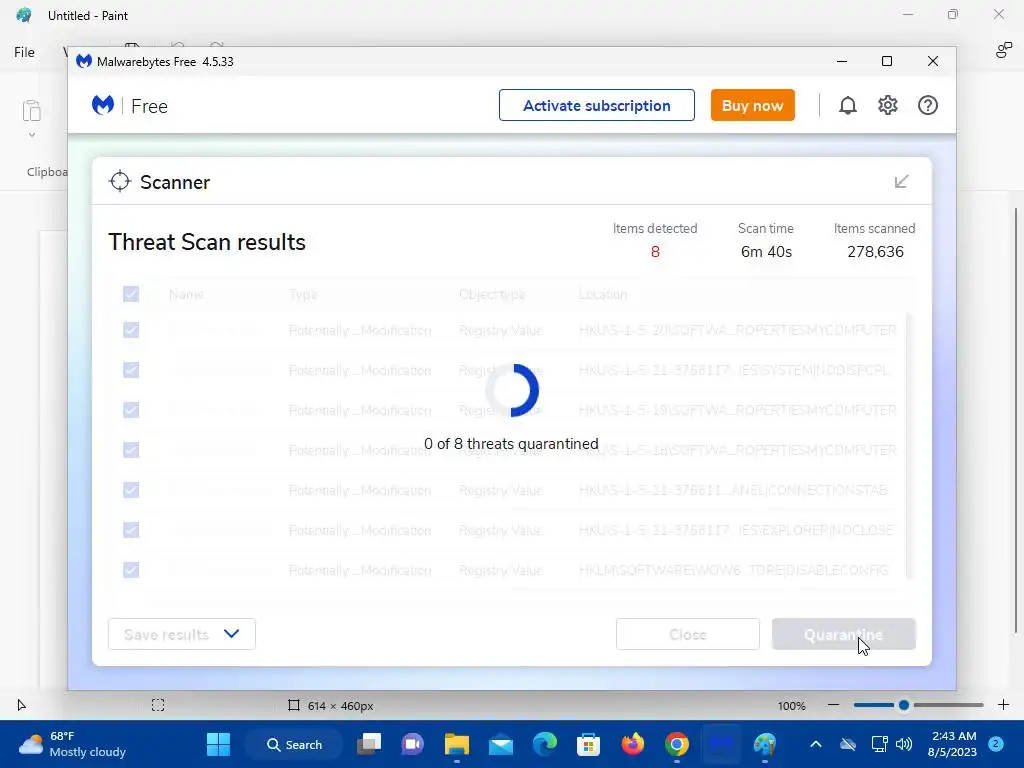Open File Explorer from the taskbar
The width and height of the screenshot is (1024, 768).
tap(456, 744)
